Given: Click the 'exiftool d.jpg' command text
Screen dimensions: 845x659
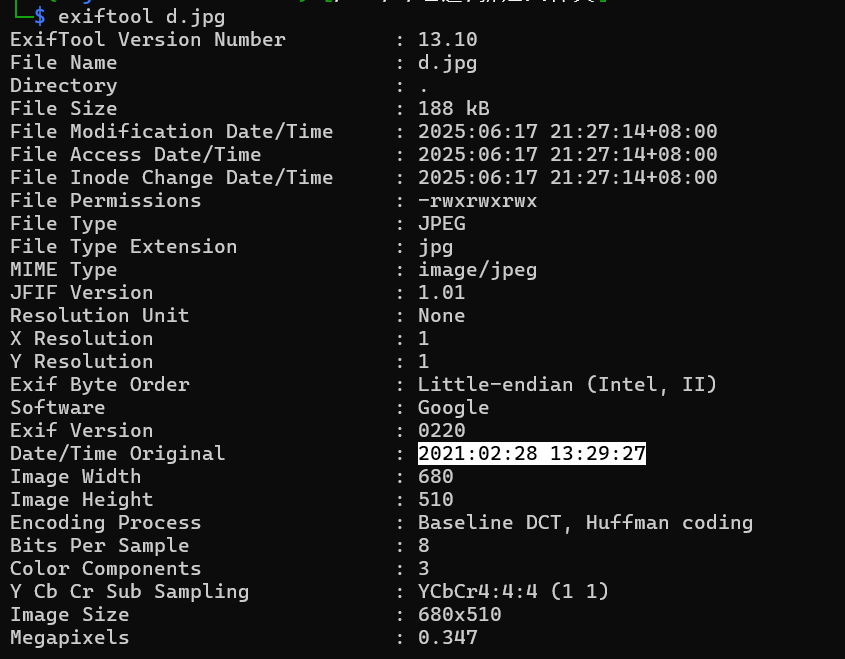Looking at the screenshot, I should (141, 17).
